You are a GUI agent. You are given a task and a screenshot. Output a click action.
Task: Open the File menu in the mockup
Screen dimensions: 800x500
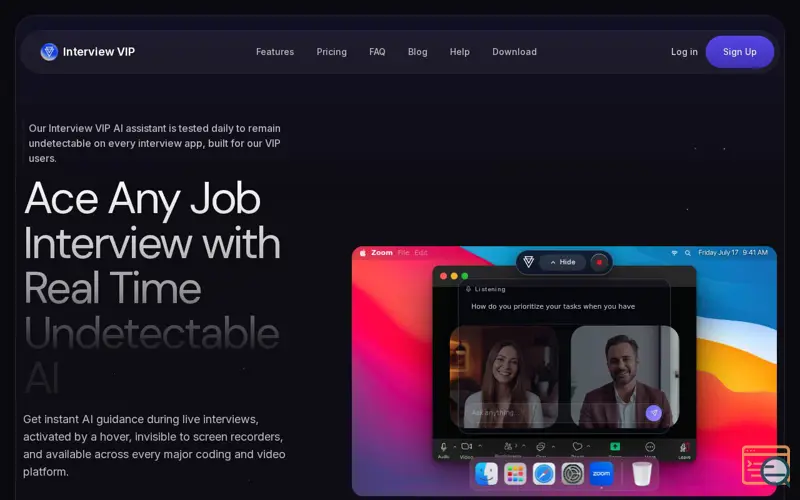pyautogui.click(x=403, y=253)
